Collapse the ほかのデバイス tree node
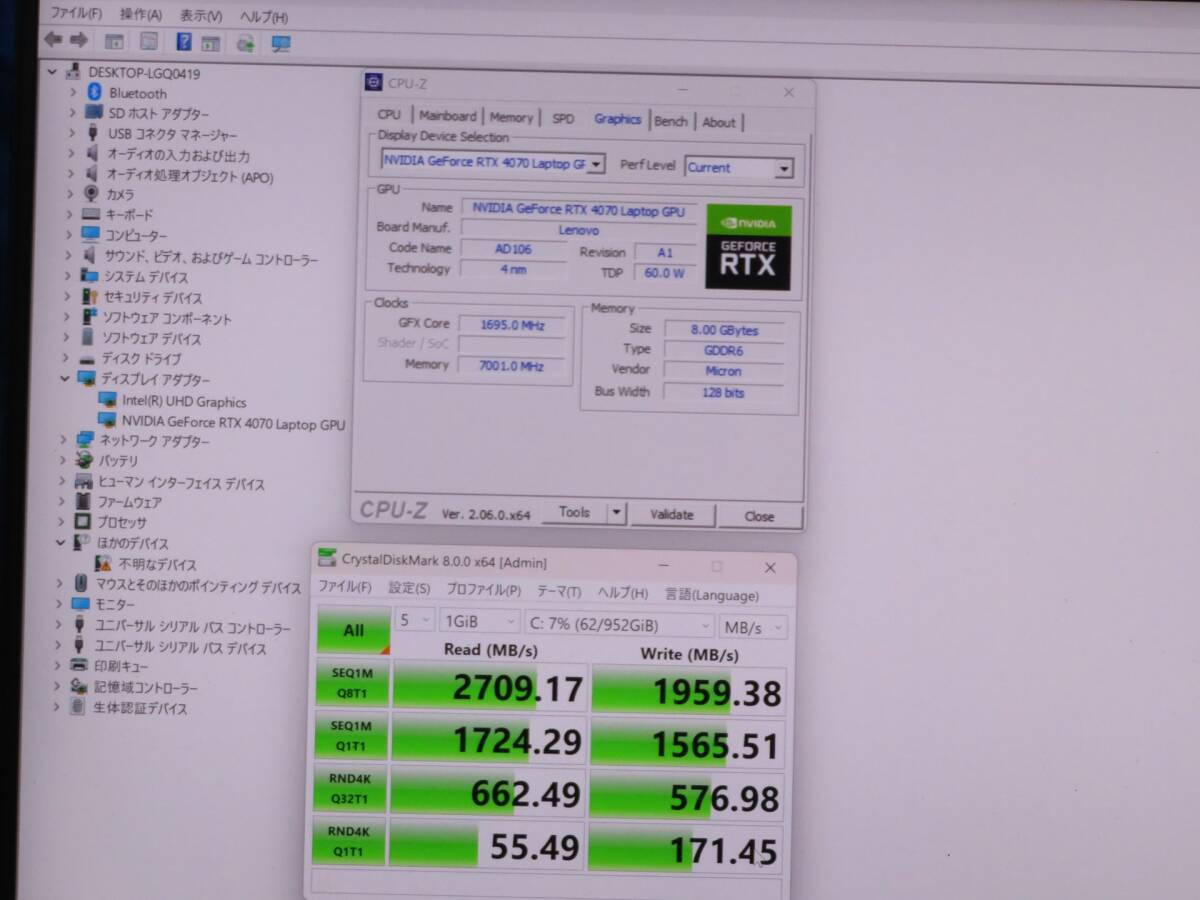Viewport: 1200px width, 900px height. [62, 542]
